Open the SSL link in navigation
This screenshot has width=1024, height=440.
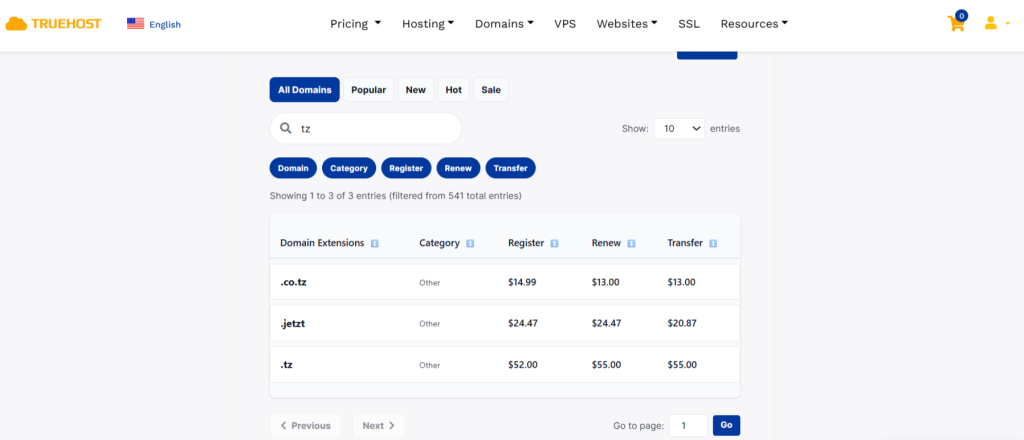point(688,24)
